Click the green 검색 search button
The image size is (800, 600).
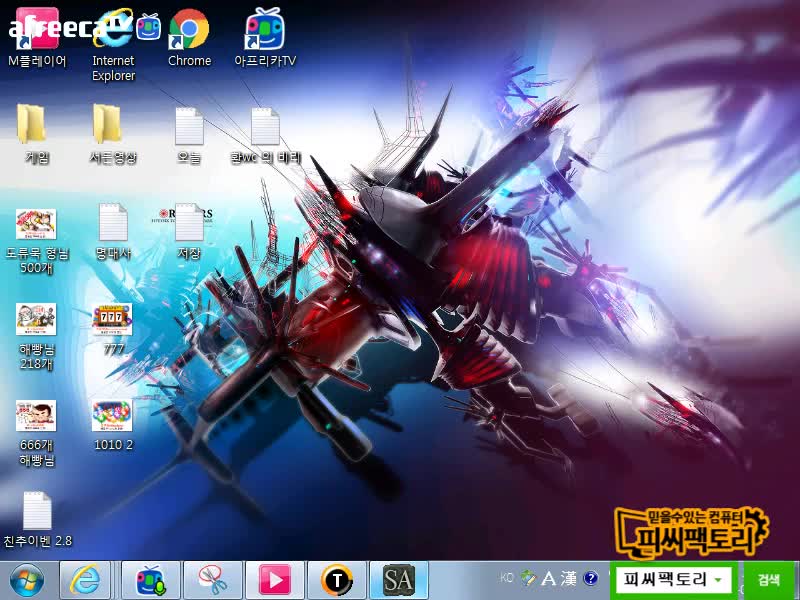point(768,579)
